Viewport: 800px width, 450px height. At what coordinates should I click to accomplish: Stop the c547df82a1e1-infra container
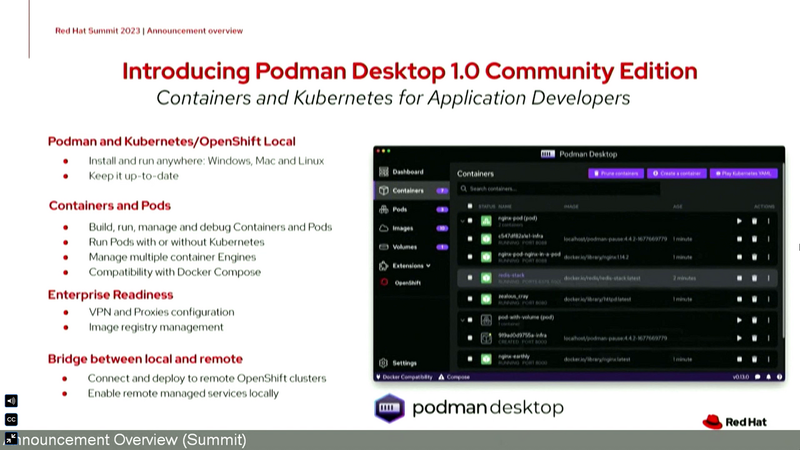pos(739,239)
